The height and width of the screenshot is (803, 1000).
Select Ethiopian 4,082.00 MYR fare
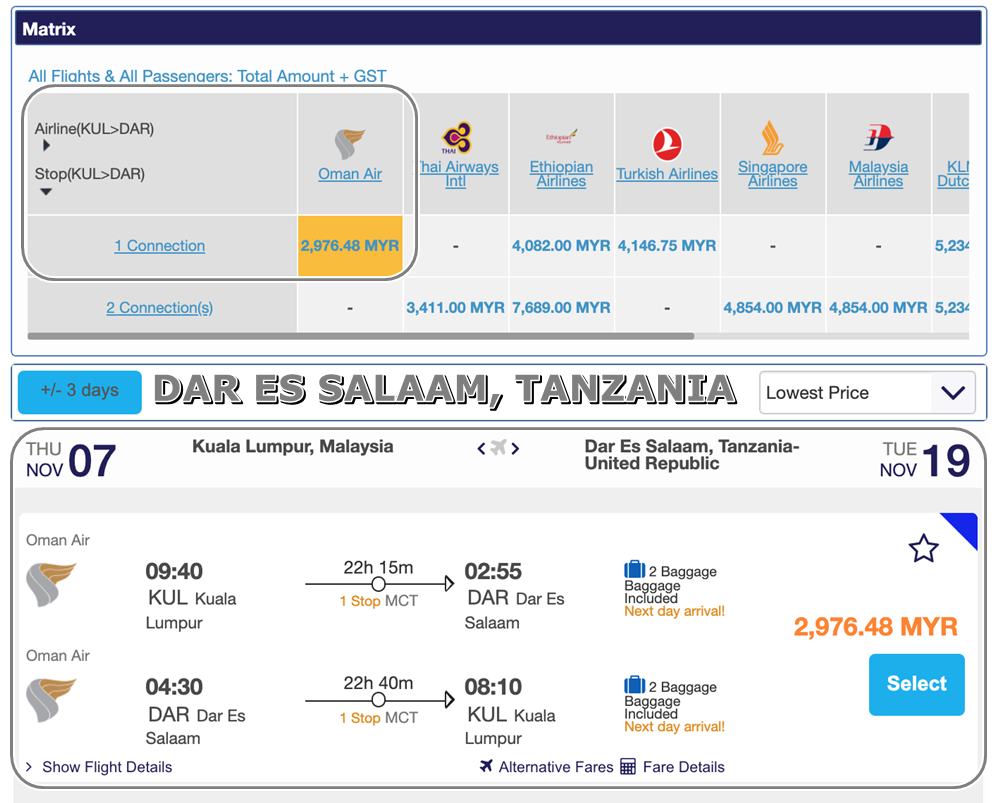coord(561,246)
